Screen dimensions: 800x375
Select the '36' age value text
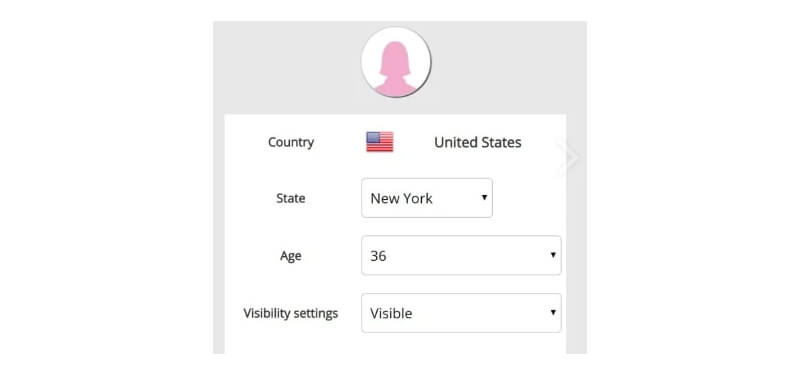[x=378, y=256]
